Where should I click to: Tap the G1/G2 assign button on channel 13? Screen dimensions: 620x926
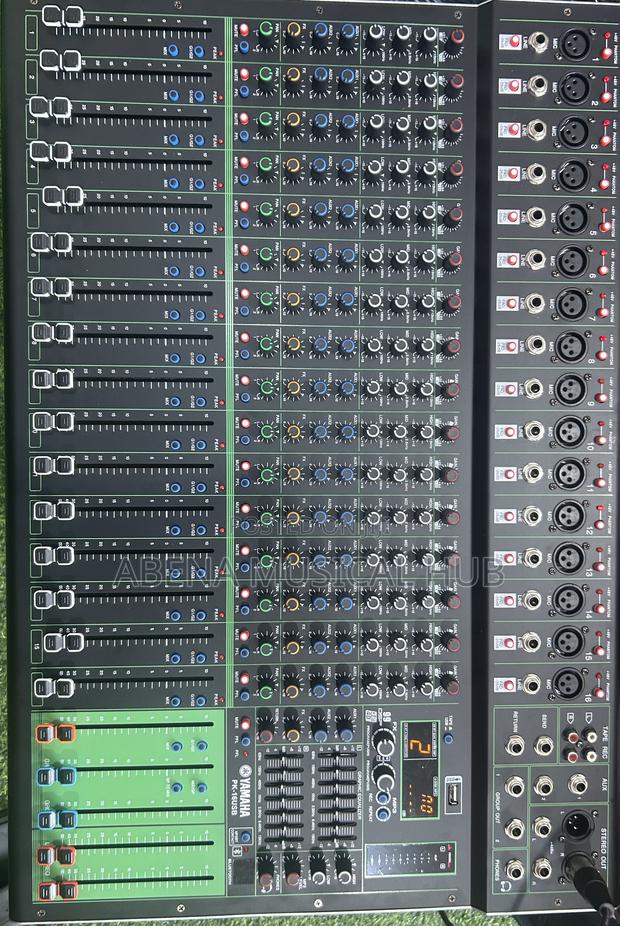pos(201,572)
